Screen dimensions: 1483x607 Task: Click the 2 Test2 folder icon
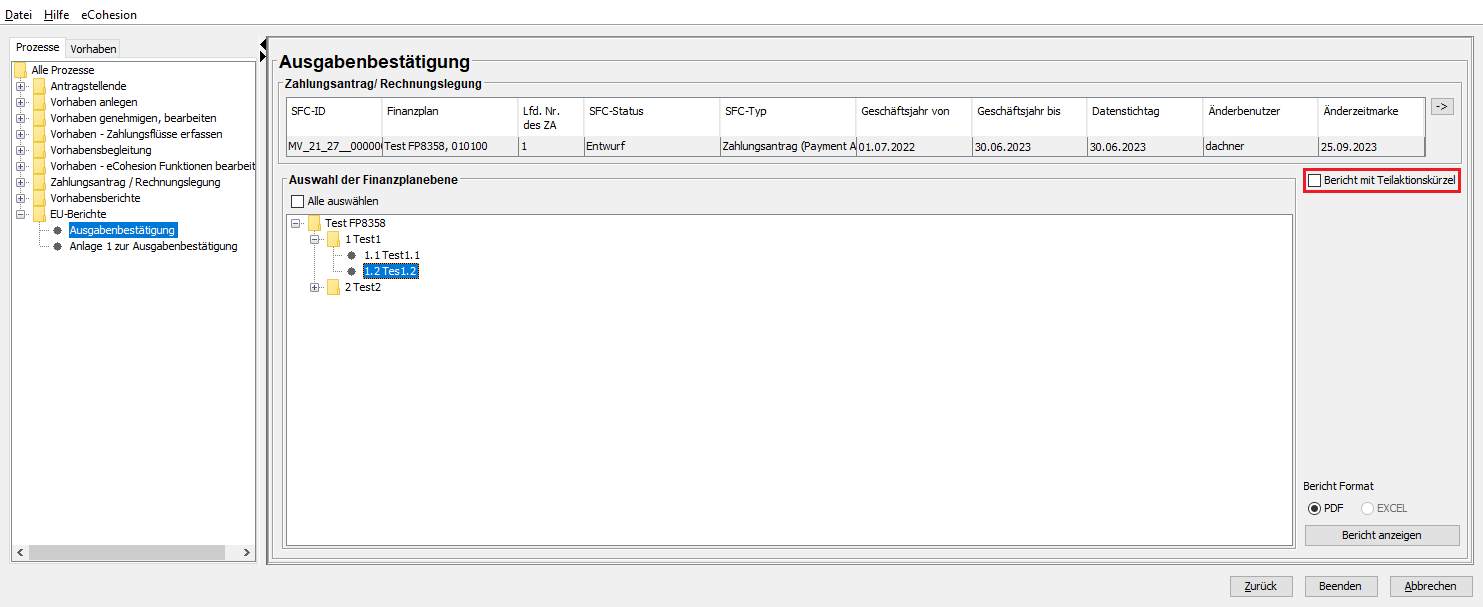(334, 287)
